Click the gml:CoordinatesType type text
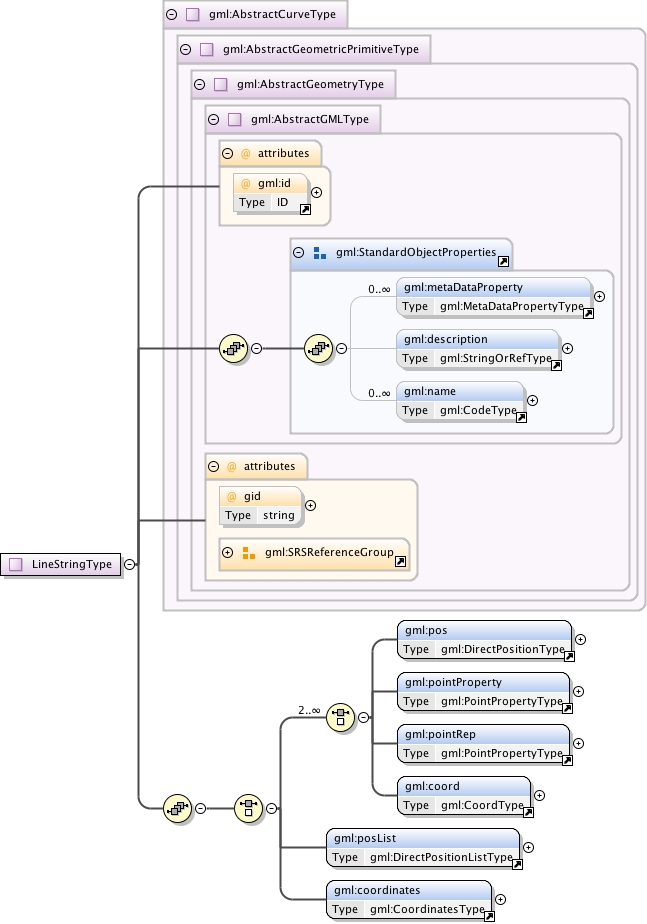 [427, 909]
